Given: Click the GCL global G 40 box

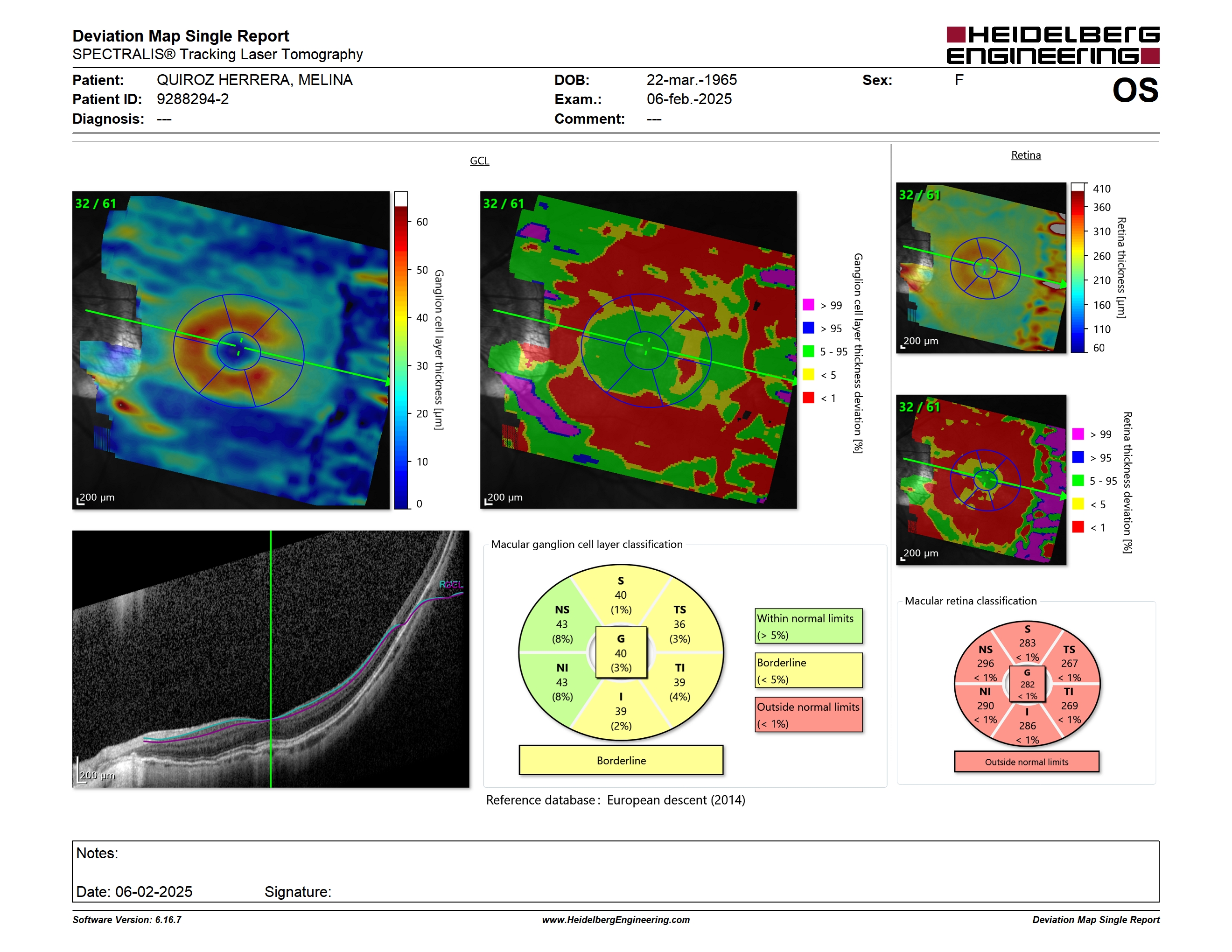Looking at the screenshot, I should 621,653.
